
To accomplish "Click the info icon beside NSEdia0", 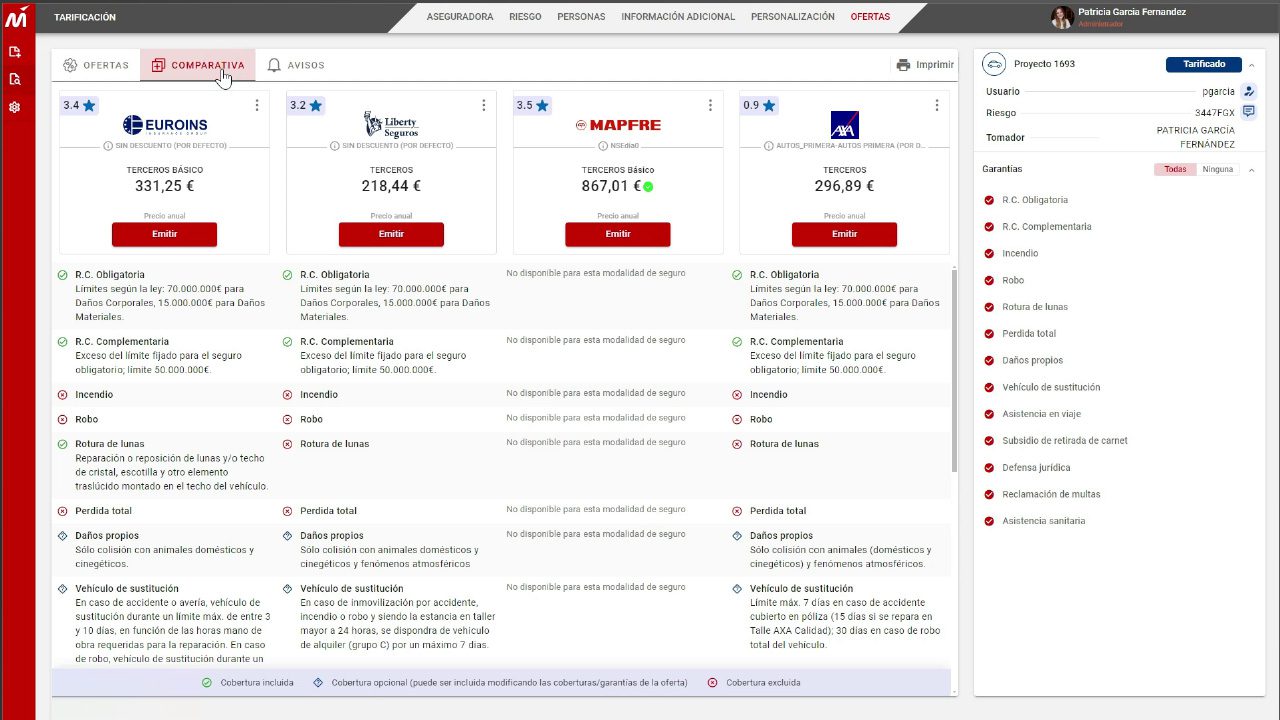I will tap(603, 146).
